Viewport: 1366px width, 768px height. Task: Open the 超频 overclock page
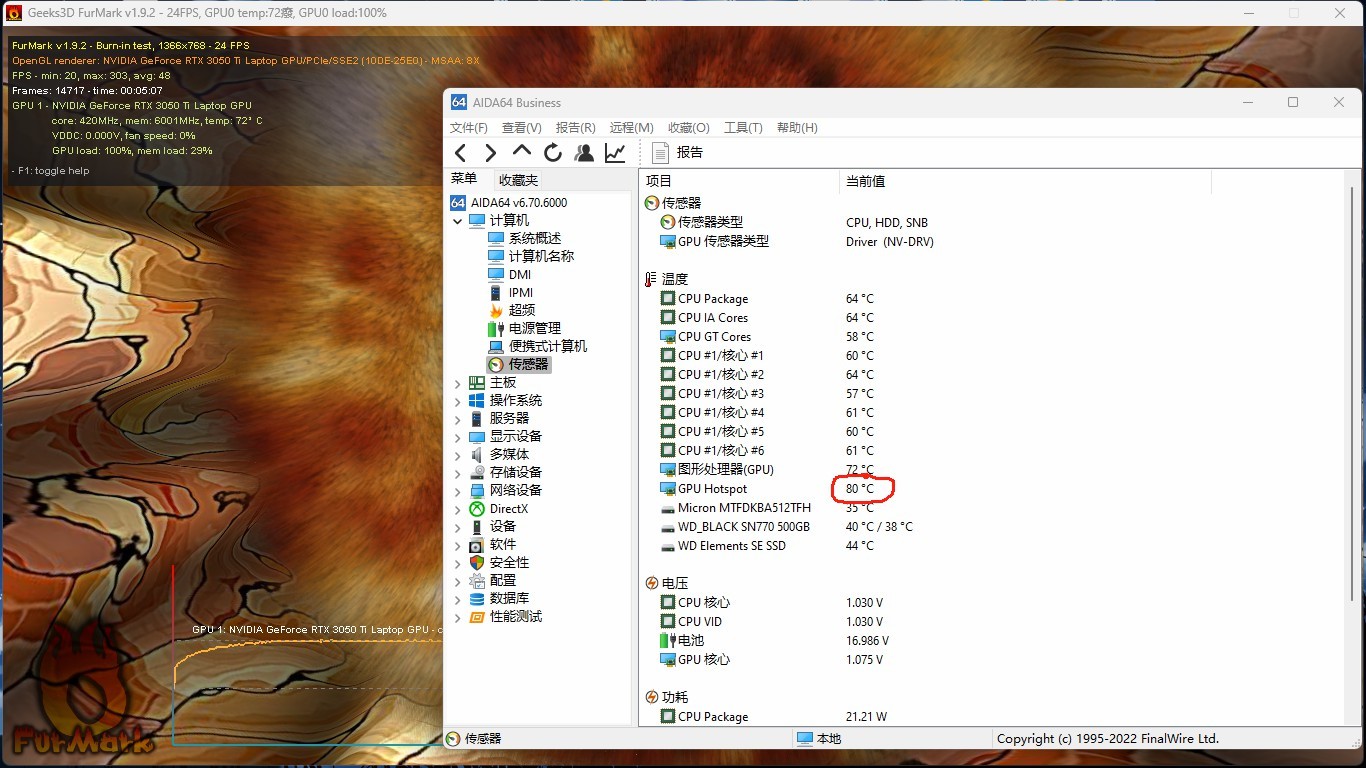point(511,310)
